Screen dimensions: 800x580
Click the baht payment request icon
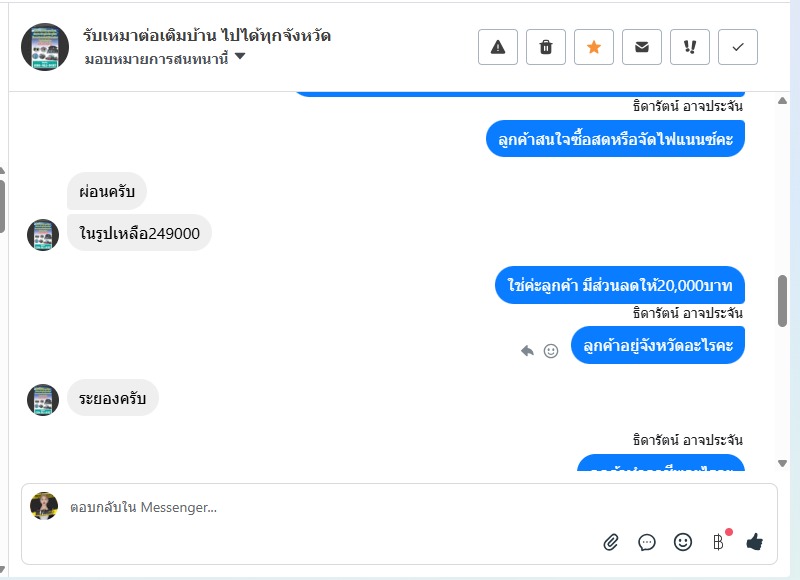click(719, 542)
